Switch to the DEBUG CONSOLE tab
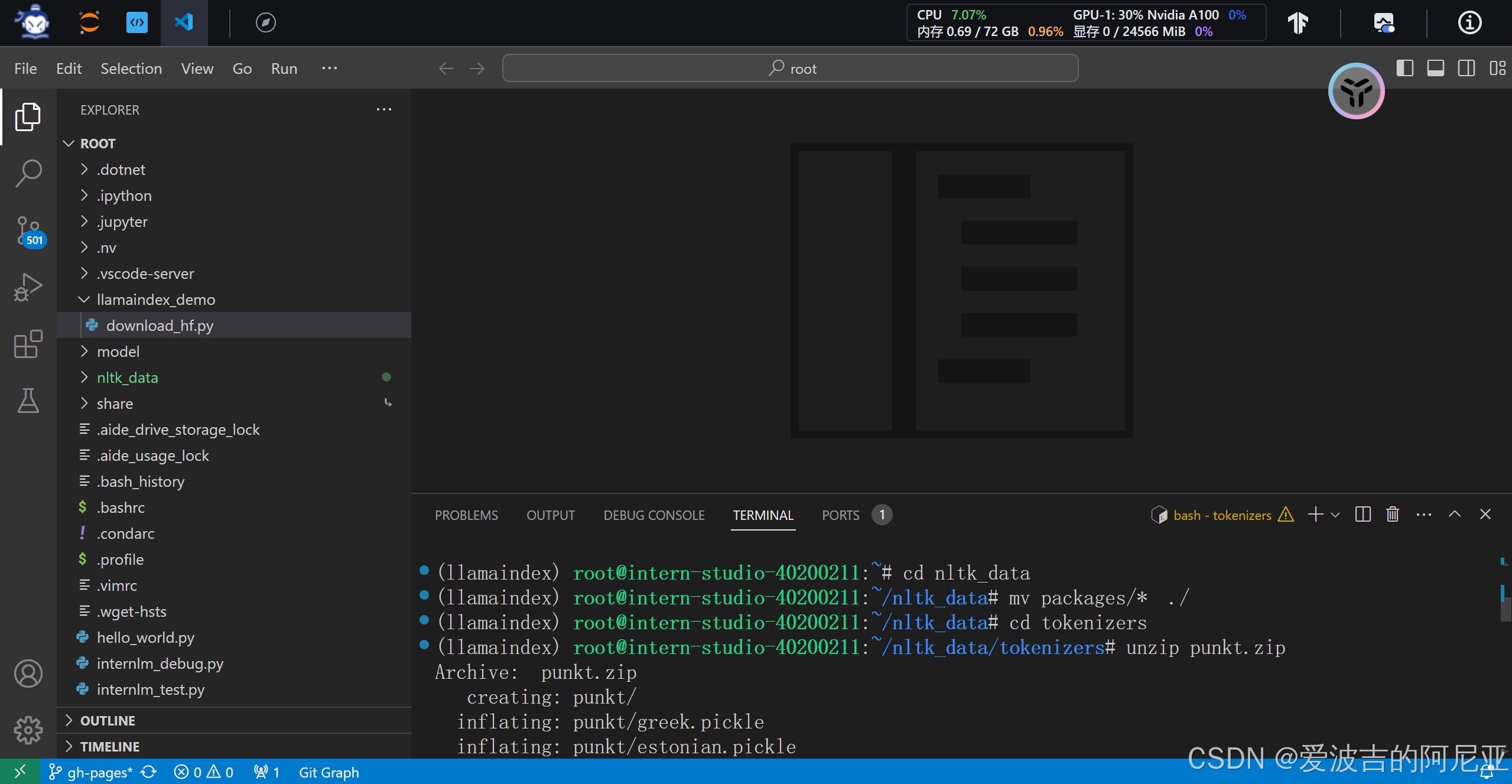The image size is (1512, 784). pyautogui.click(x=653, y=515)
